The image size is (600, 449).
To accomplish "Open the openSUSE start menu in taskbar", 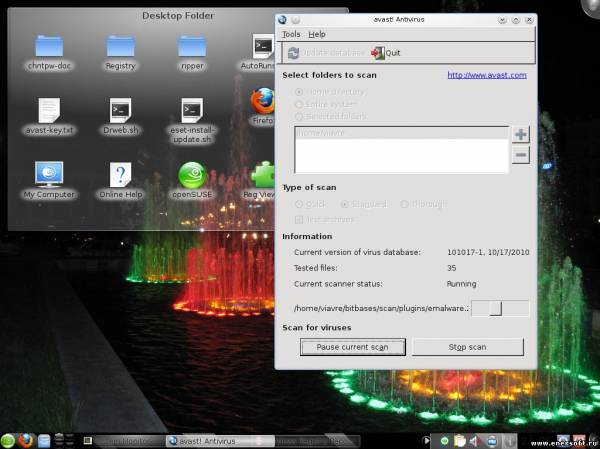I will click(x=8, y=441).
